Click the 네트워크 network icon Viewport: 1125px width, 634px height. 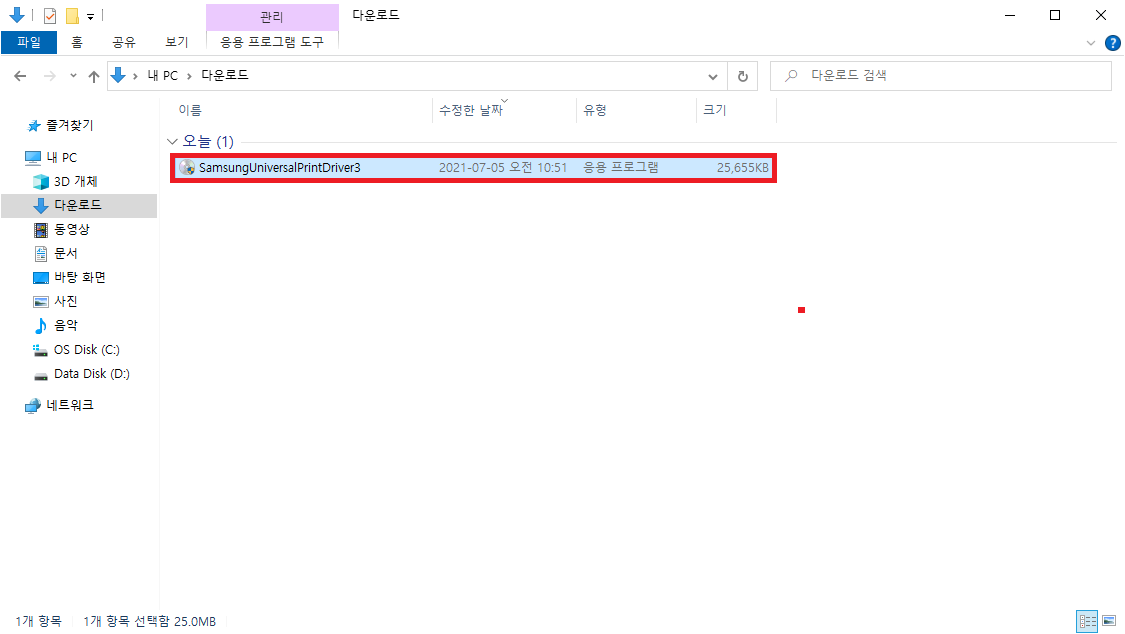tap(33, 406)
